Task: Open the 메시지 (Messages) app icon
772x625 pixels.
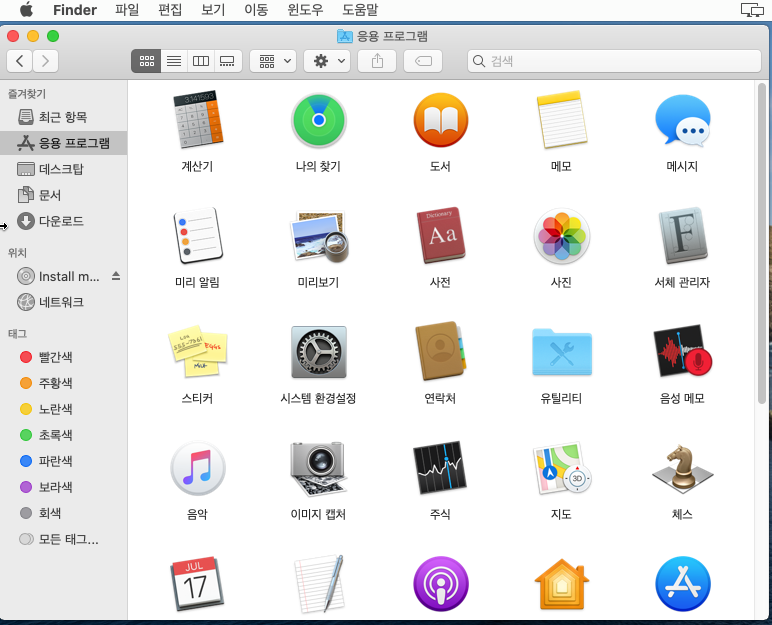Action: tap(682, 120)
